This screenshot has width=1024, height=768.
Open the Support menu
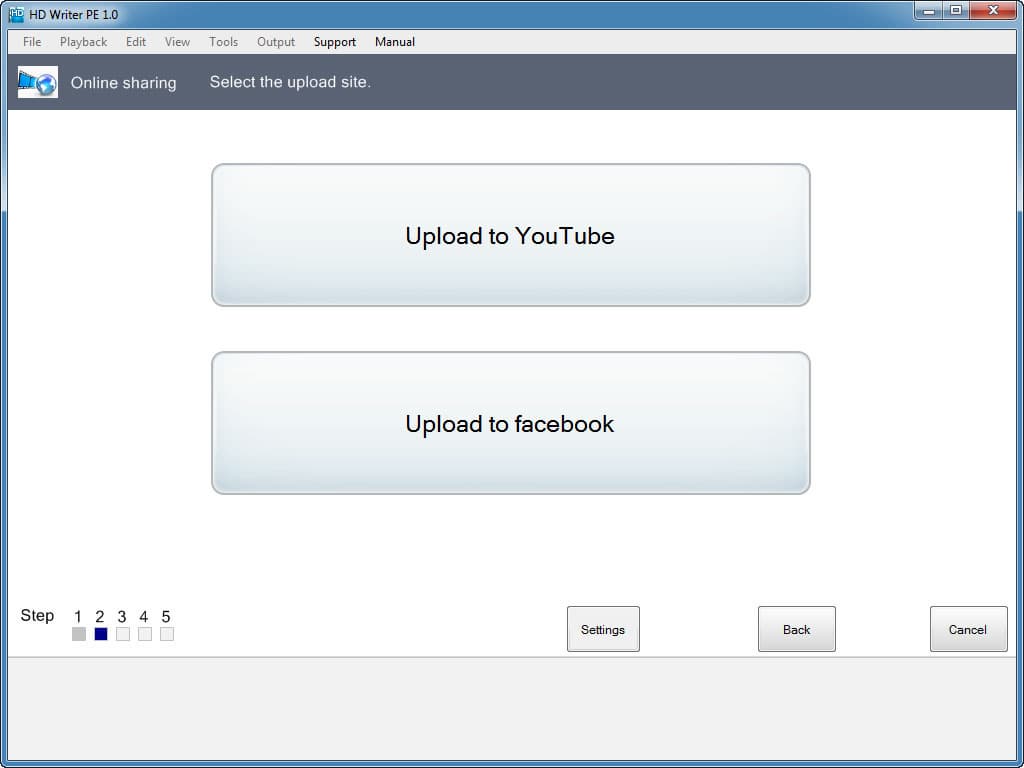[x=334, y=42]
